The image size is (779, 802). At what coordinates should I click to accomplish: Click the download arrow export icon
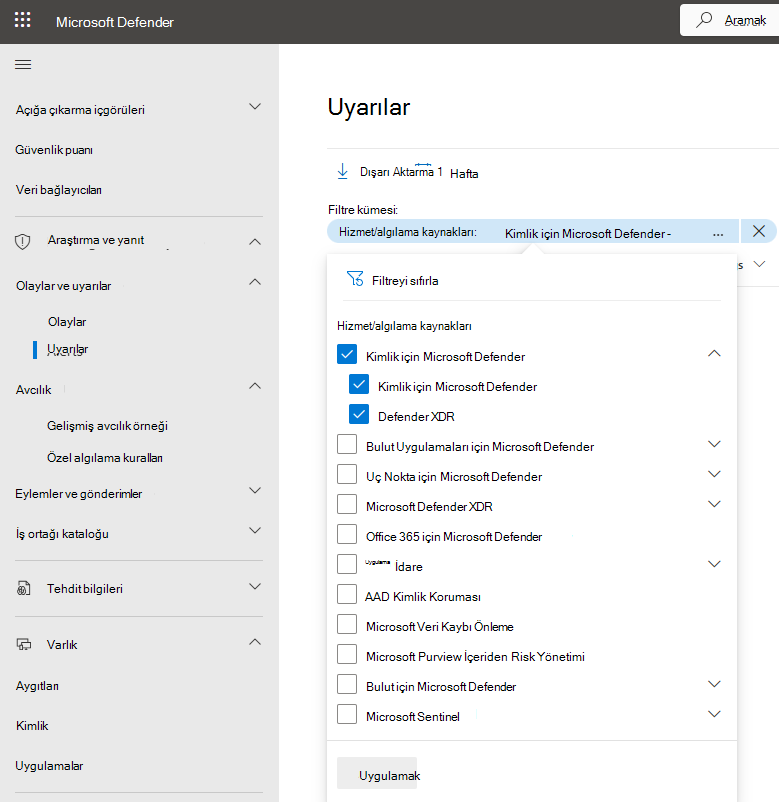(342, 172)
